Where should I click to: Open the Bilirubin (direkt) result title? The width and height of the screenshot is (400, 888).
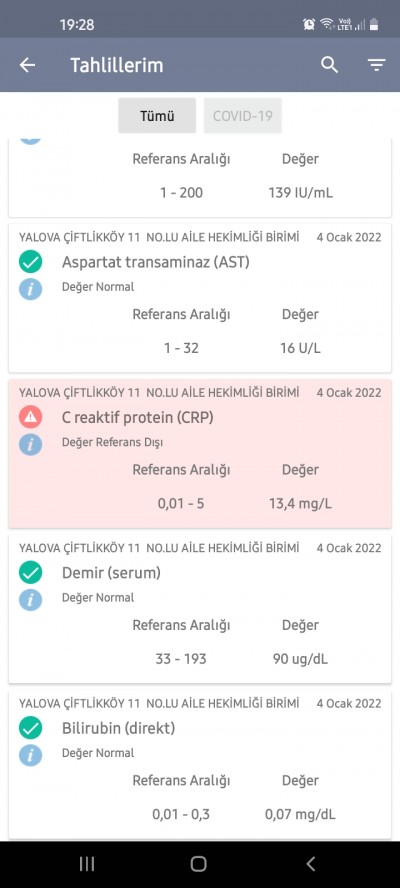click(x=118, y=728)
